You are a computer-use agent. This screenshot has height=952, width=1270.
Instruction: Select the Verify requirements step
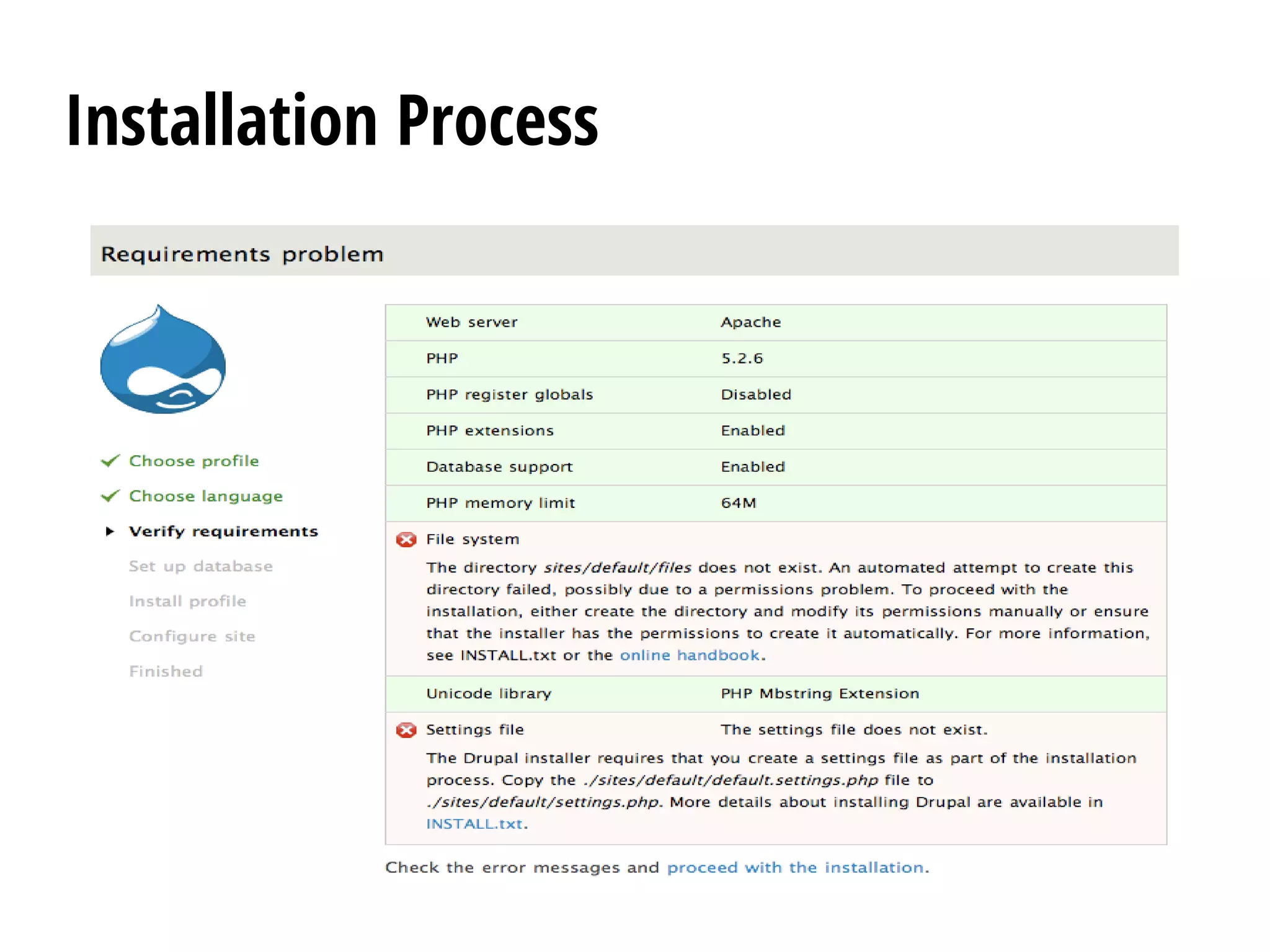(223, 532)
